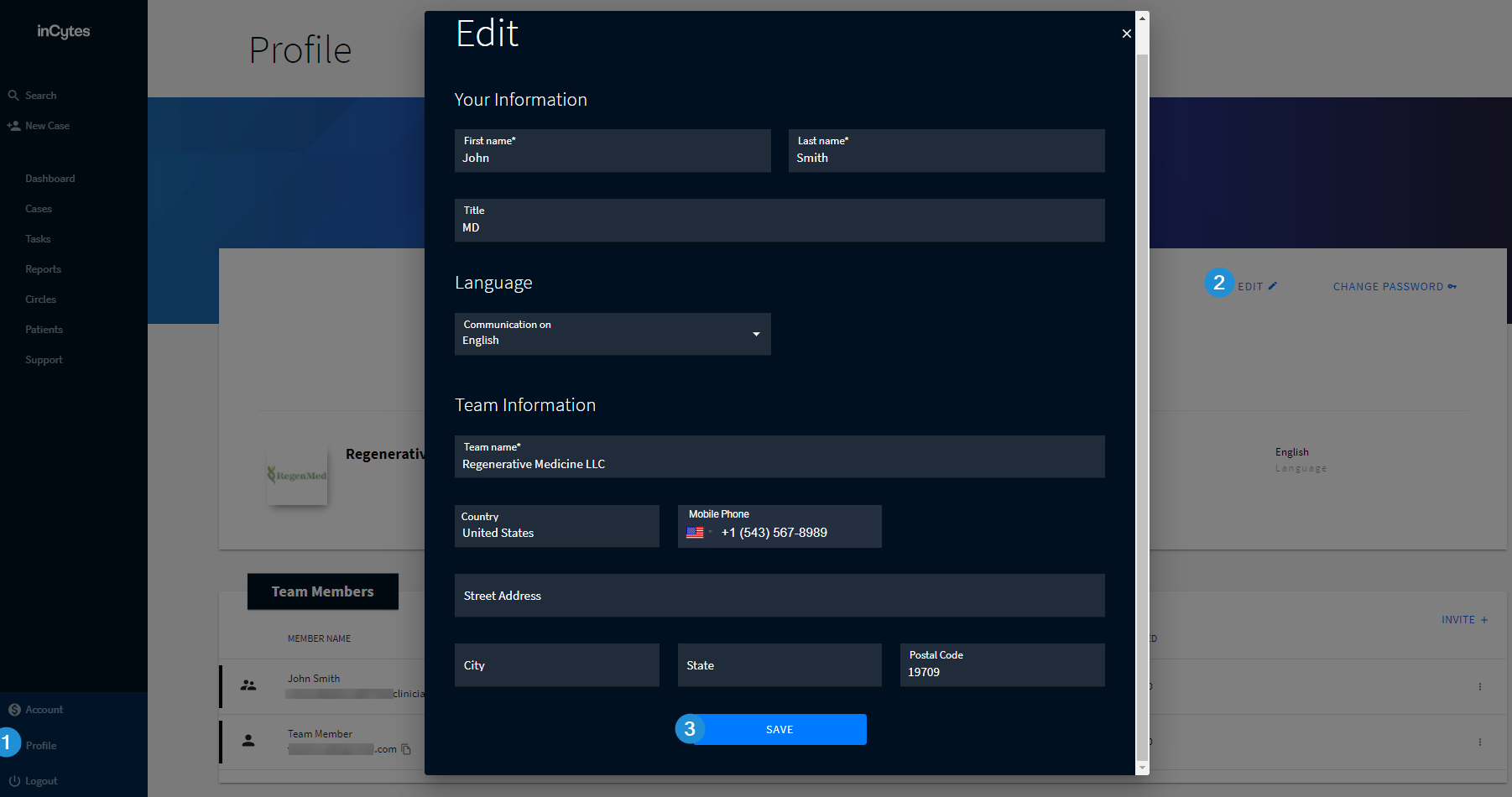
Task: Close the Edit dialog with the X
Action: click(x=1126, y=34)
